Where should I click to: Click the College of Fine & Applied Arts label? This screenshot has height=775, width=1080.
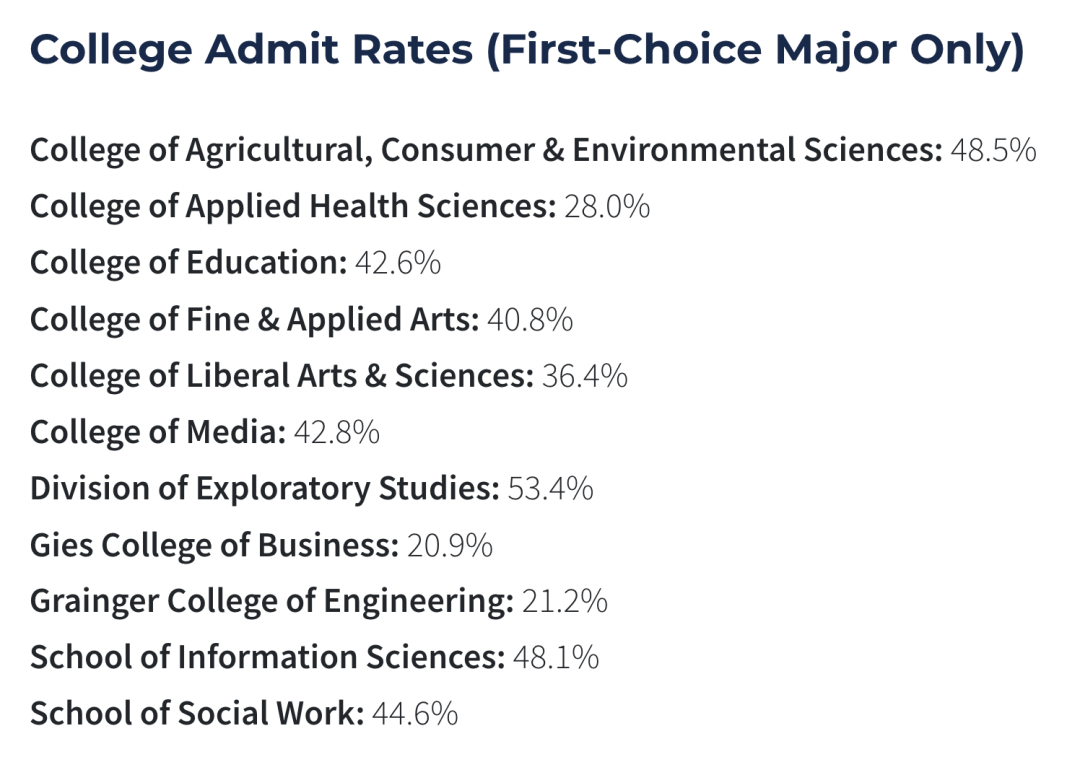pyautogui.click(x=255, y=319)
